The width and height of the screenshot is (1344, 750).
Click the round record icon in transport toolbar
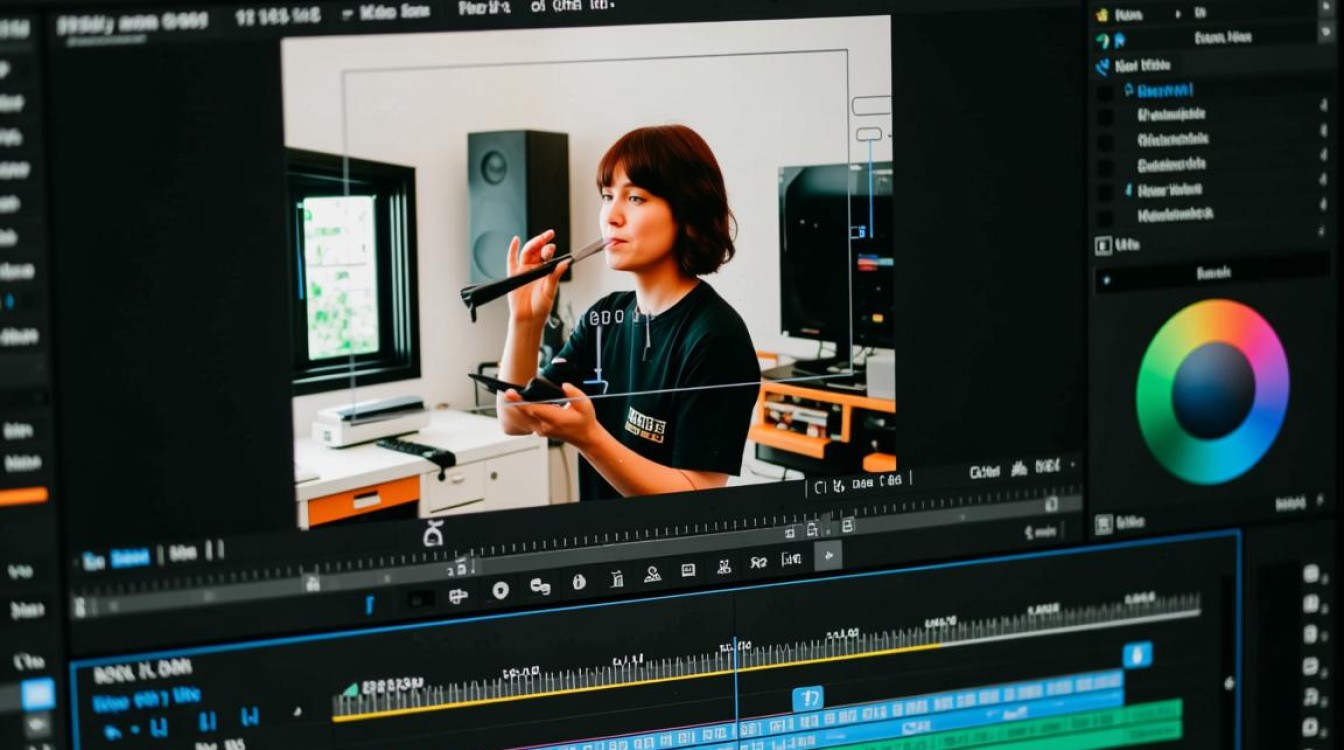500,590
